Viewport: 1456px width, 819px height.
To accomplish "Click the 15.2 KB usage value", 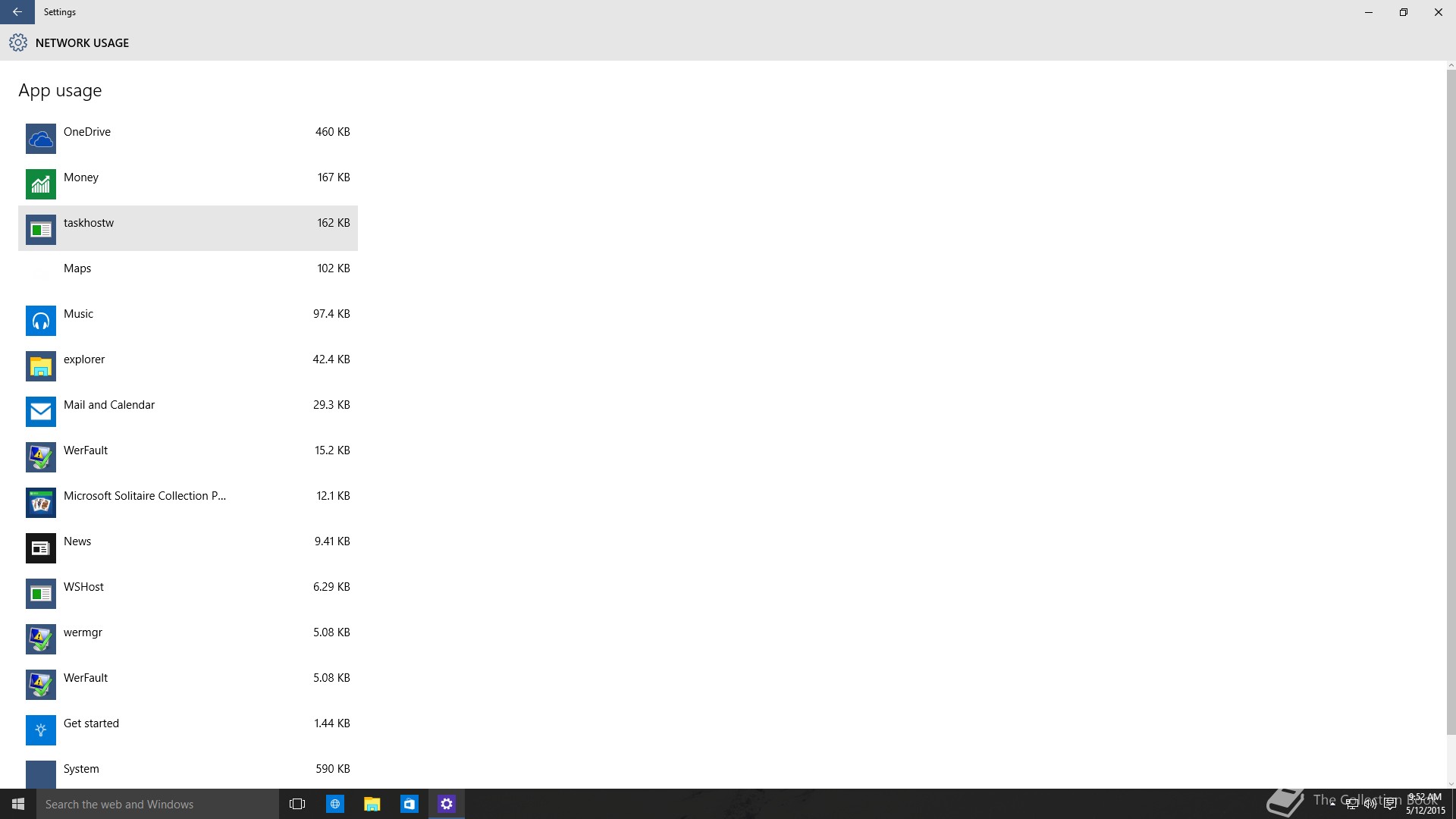I will pos(332,450).
